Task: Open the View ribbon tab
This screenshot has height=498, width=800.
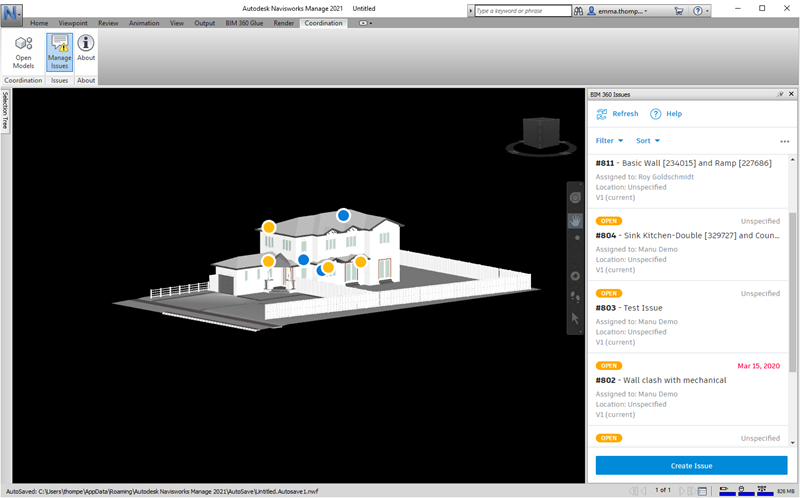Action: click(x=177, y=23)
